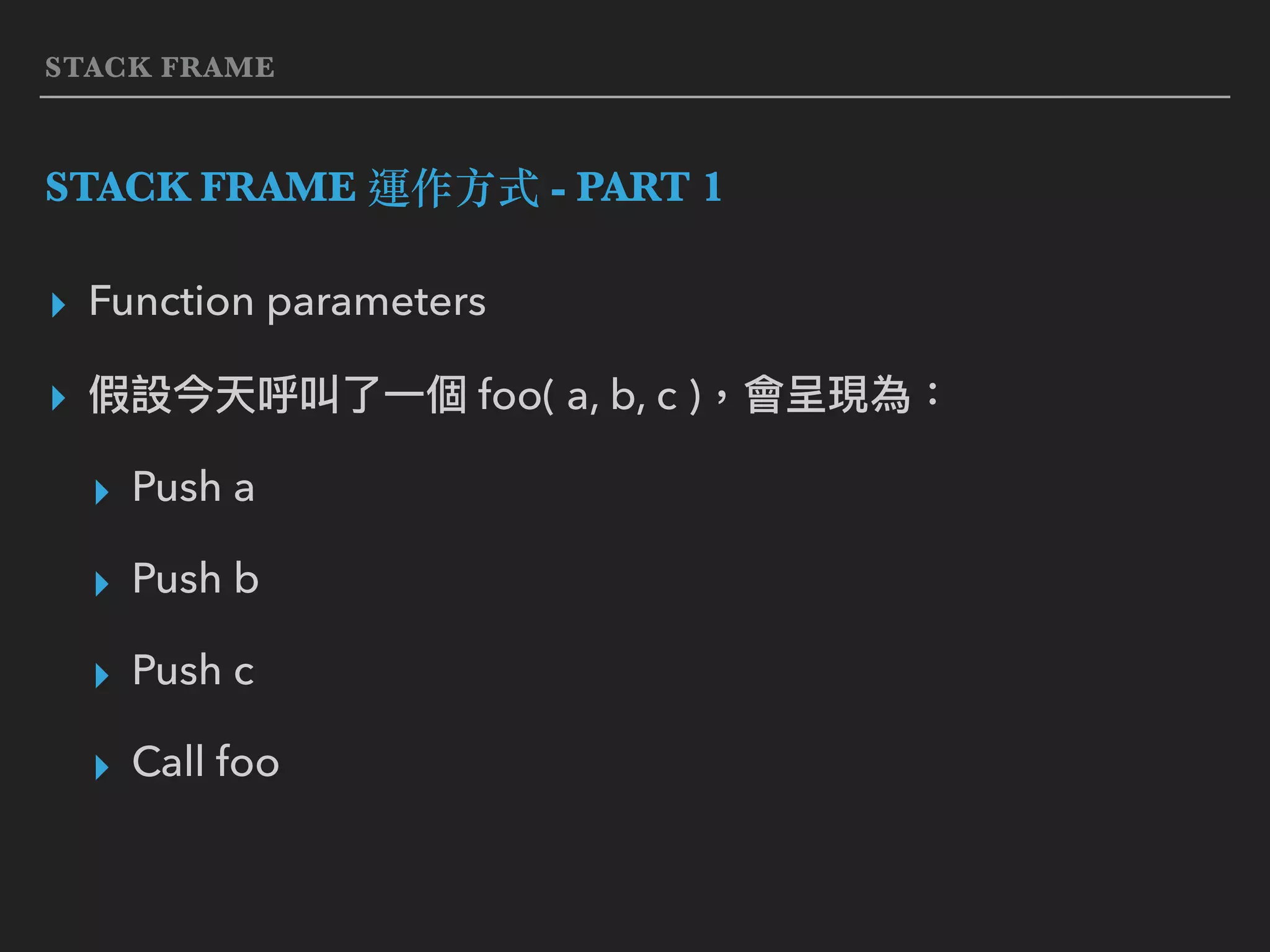Click the bullet arrow beside Function parameters
Viewport: 1270px width, 952px height.
[x=59, y=305]
